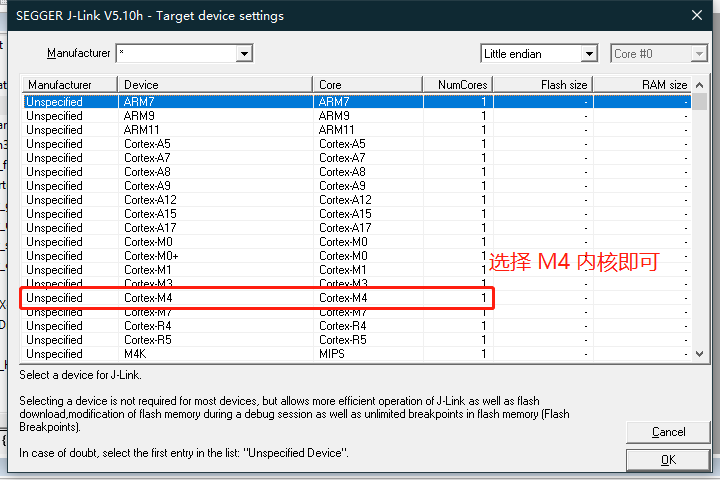
Task: Open the Core #0 dropdown
Action: [699, 53]
